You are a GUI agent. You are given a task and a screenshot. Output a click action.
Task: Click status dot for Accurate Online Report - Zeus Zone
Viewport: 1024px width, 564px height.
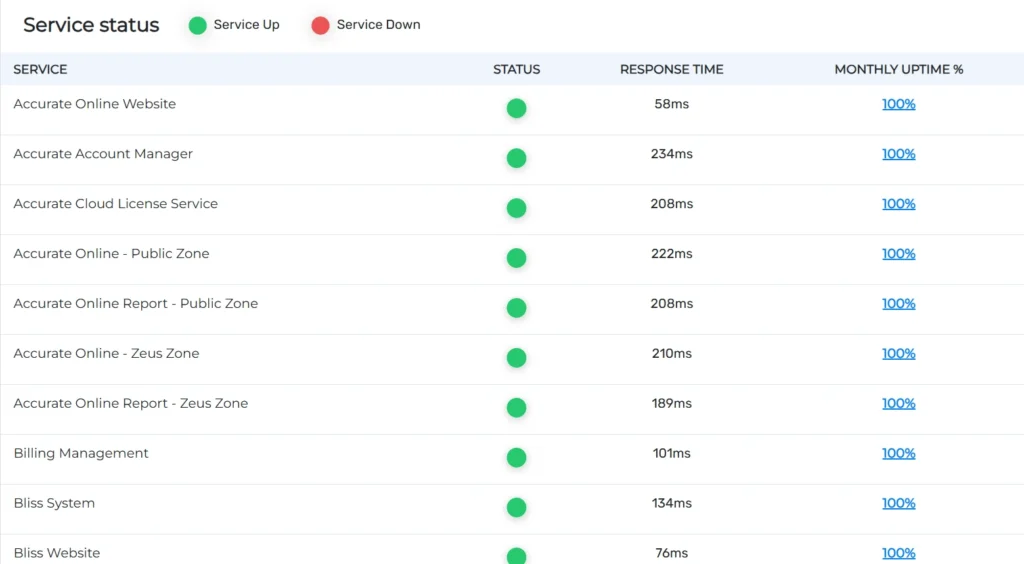tap(517, 407)
